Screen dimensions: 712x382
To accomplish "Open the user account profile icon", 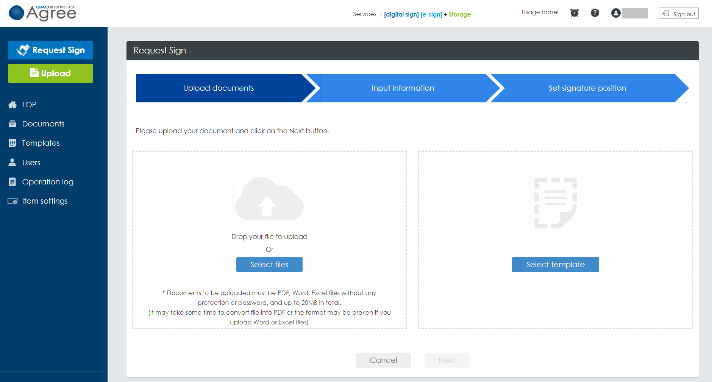I will click(x=616, y=13).
